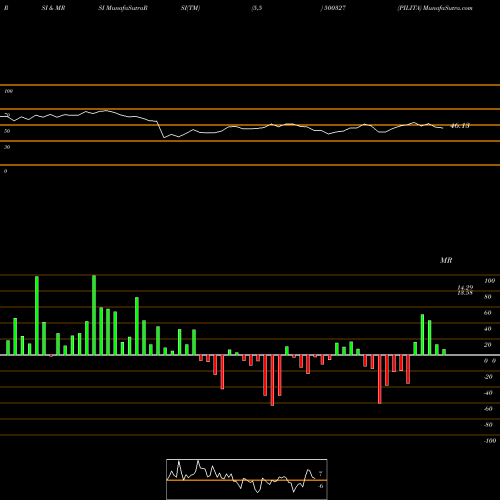Click the end of the RSI line
Viewport: 500px width, 500px height.
pyautogui.click(x=443, y=128)
